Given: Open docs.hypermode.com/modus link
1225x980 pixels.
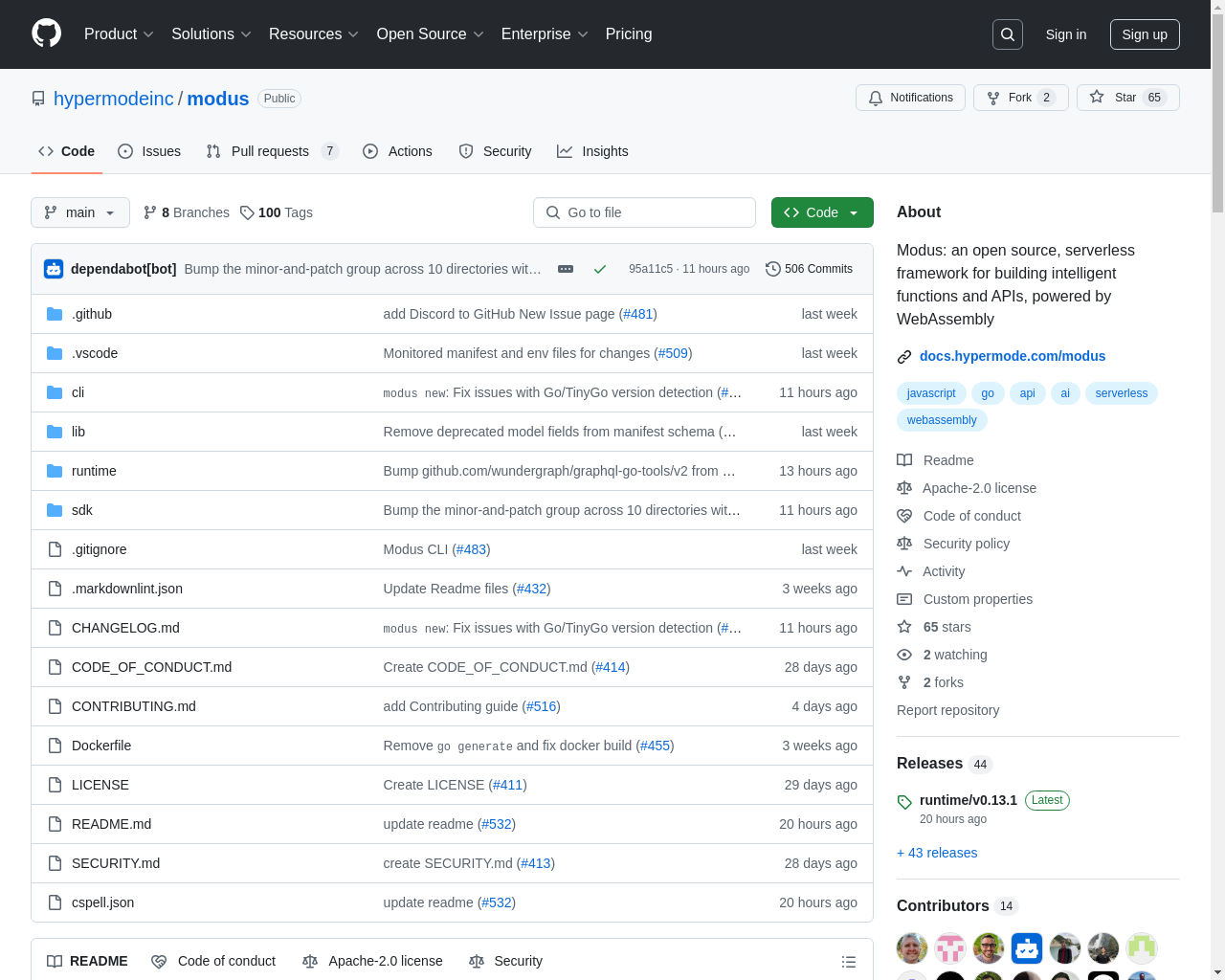Looking at the screenshot, I should click(x=1013, y=356).
